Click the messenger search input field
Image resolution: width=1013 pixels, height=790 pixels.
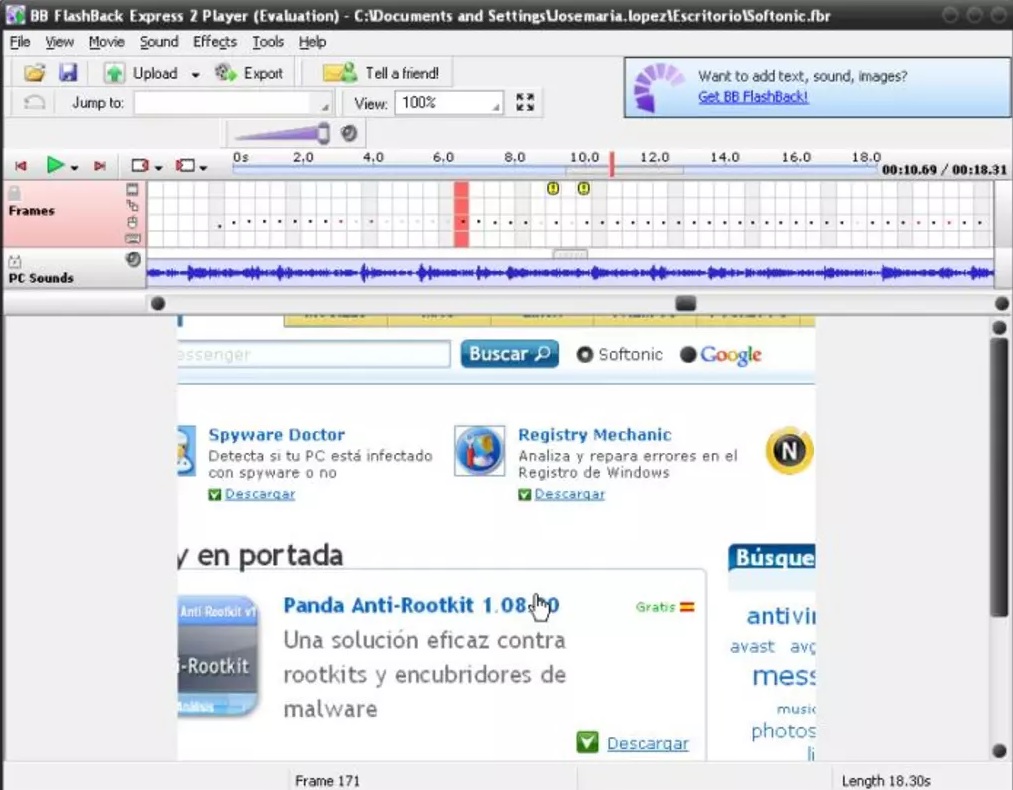(x=314, y=355)
